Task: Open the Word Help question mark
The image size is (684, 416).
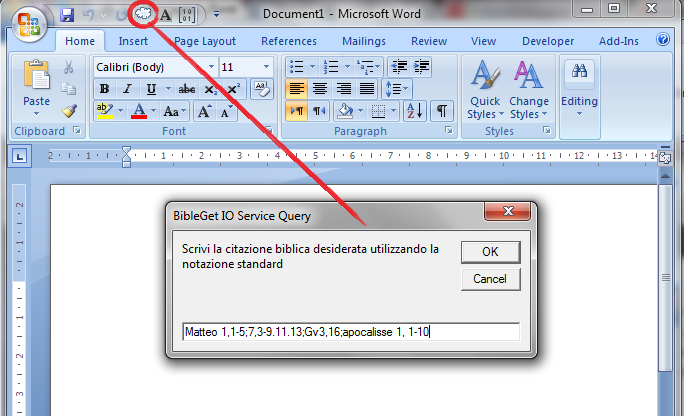Action: point(663,40)
